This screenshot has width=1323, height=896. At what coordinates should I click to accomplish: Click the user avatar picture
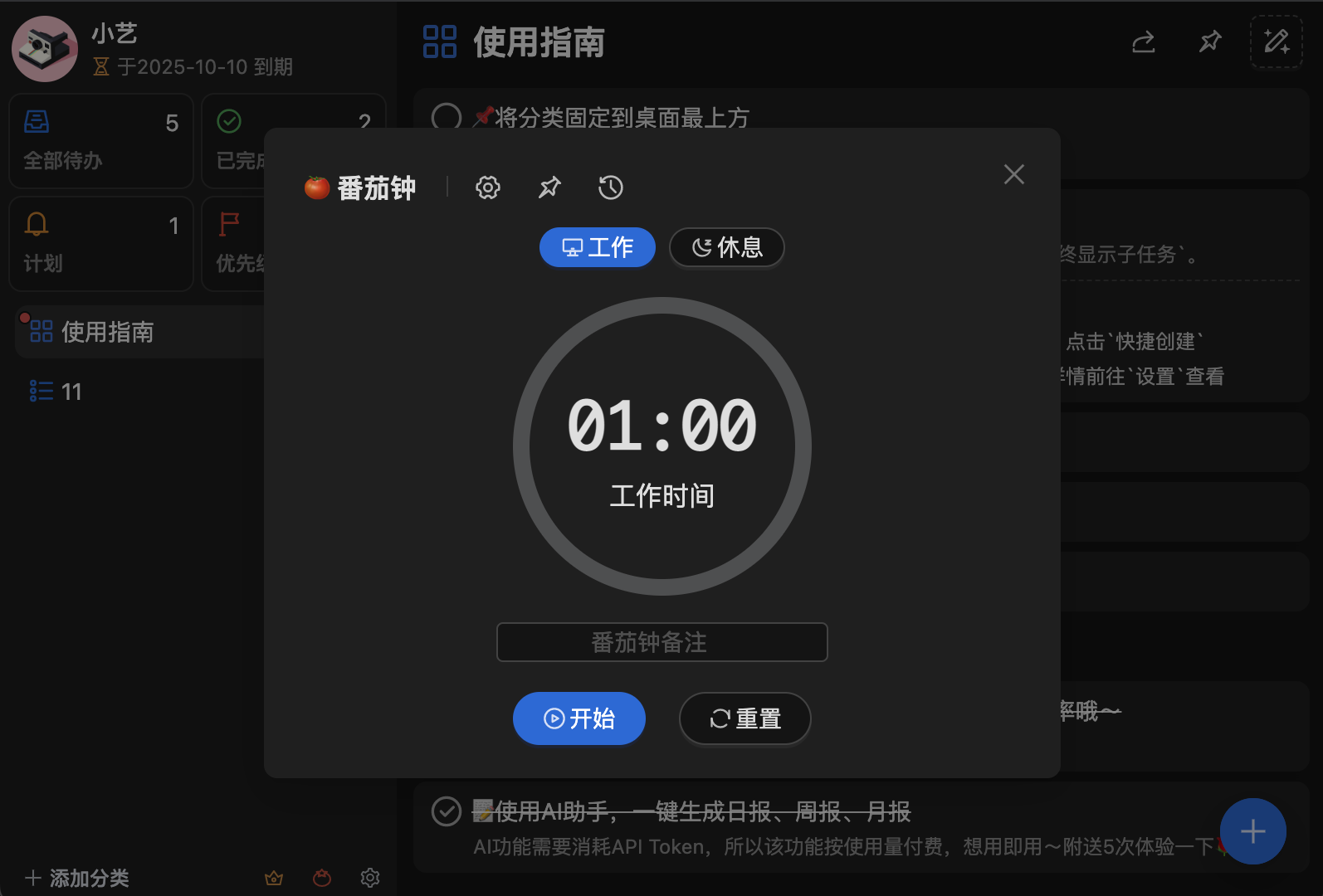[x=45, y=49]
